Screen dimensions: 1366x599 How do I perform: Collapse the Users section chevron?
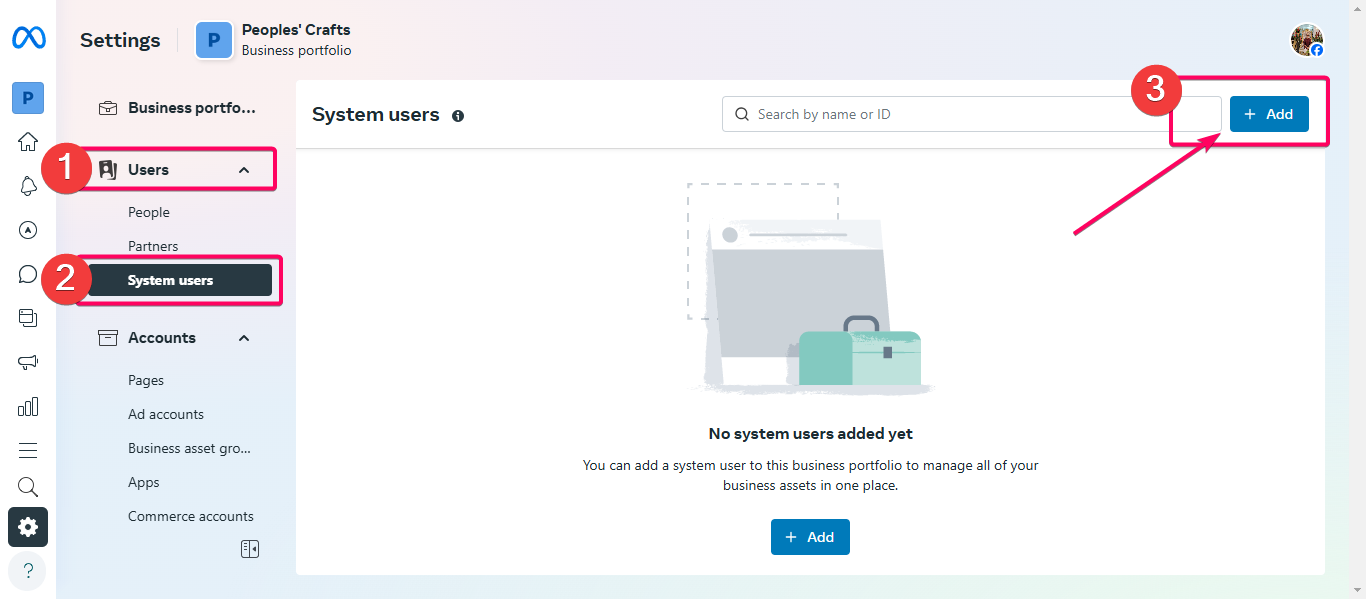pyautogui.click(x=244, y=170)
